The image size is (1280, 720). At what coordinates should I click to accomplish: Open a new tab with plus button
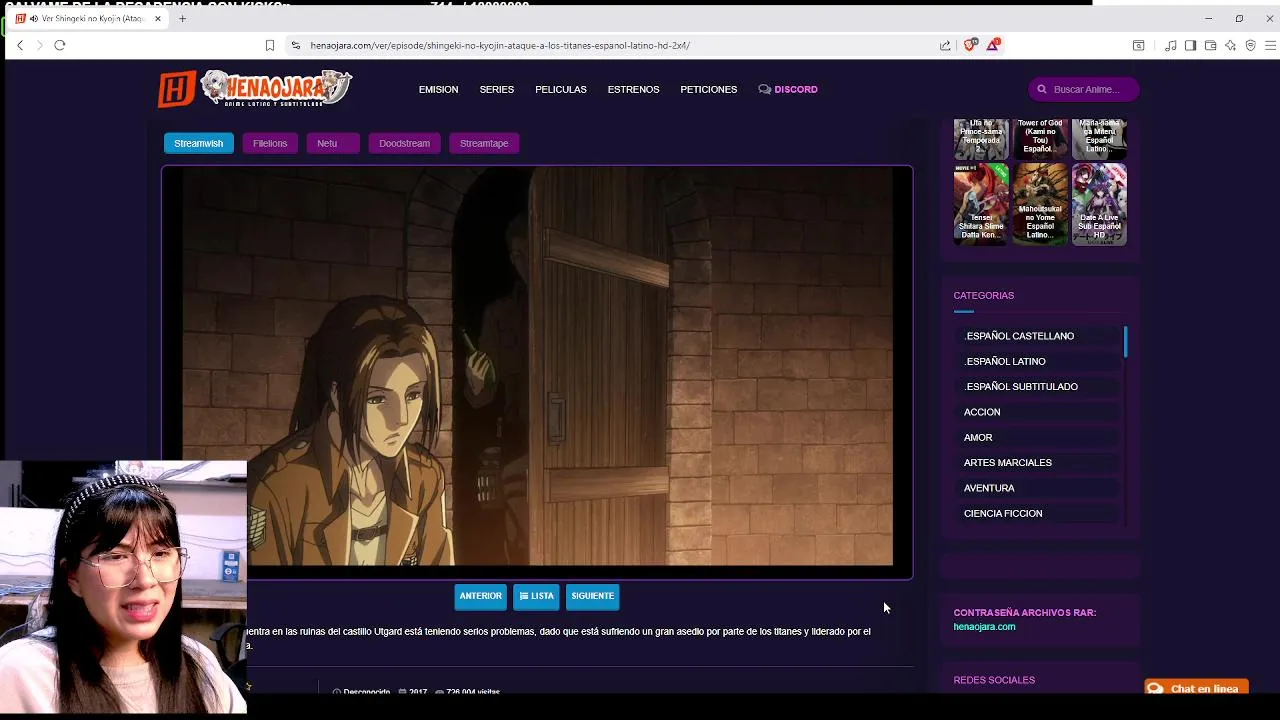(182, 18)
